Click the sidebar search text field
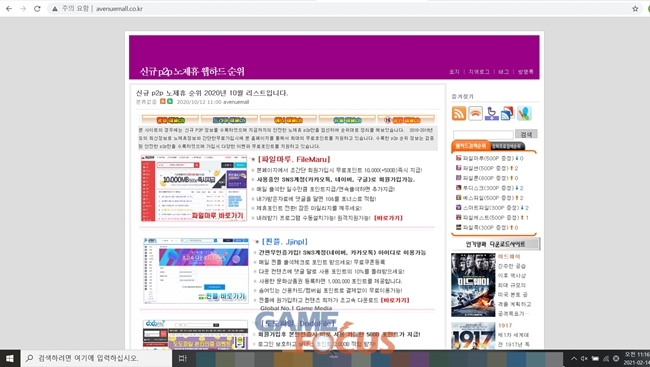This screenshot has width=650, height=367. coord(483,134)
